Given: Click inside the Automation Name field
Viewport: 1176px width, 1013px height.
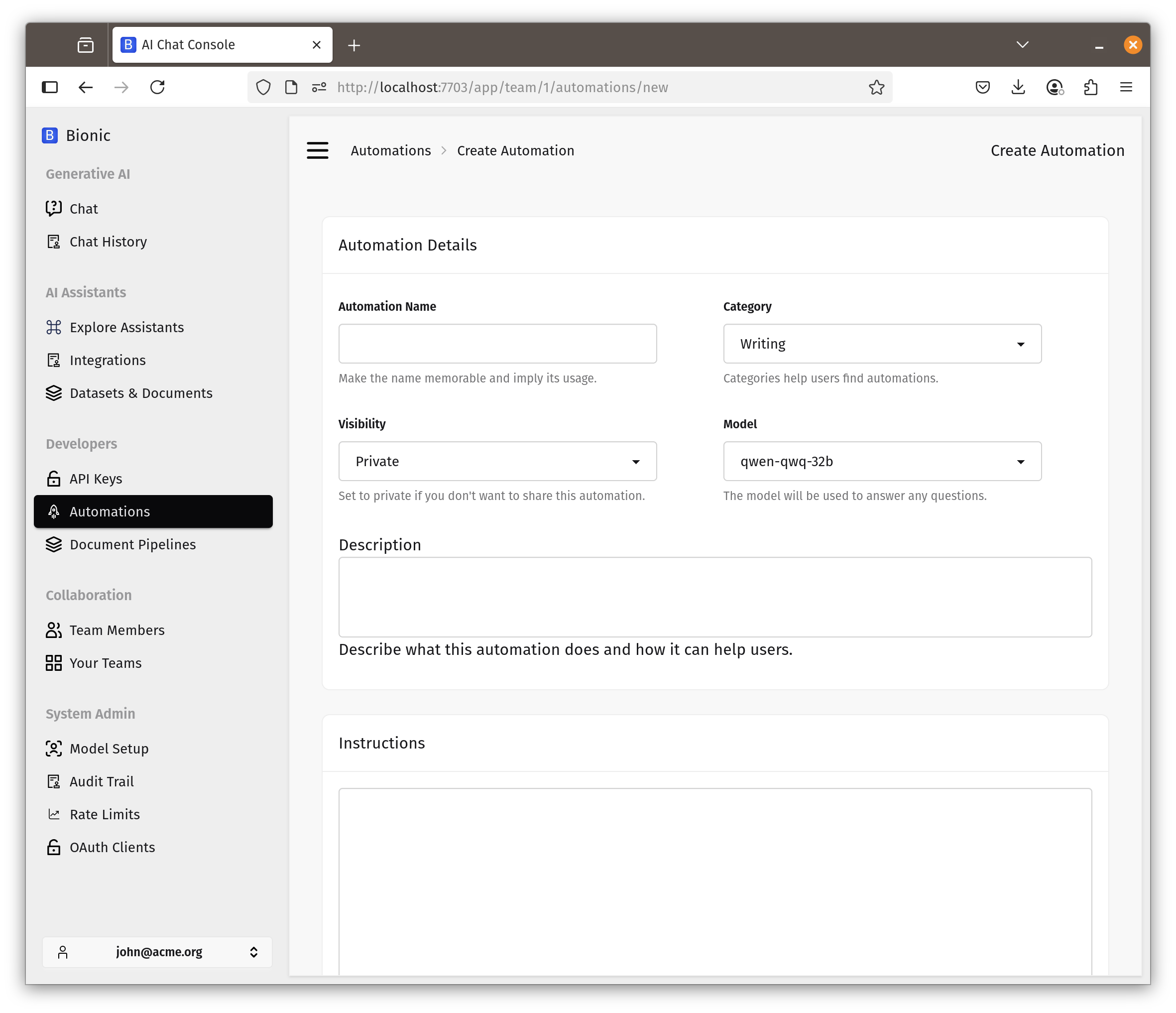Looking at the screenshot, I should point(497,344).
